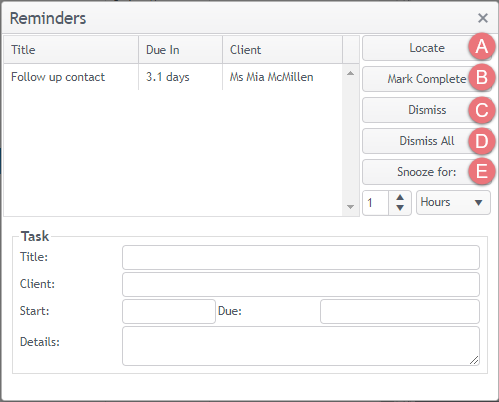Dismiss all reminders
The width and height of the screenshot is (499, 402).
click(427, 141)
